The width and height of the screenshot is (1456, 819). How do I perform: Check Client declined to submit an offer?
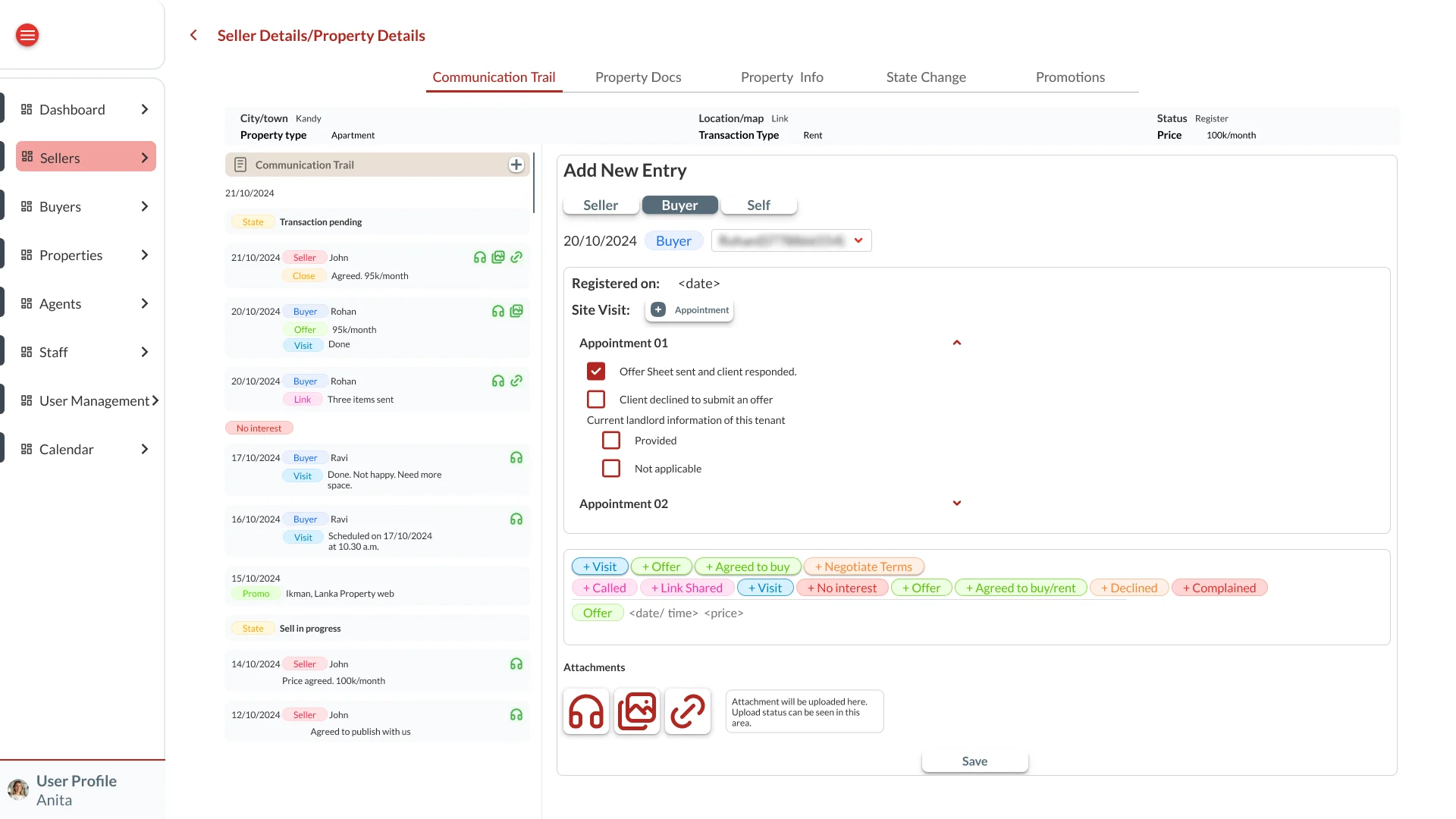click(596, 400)
